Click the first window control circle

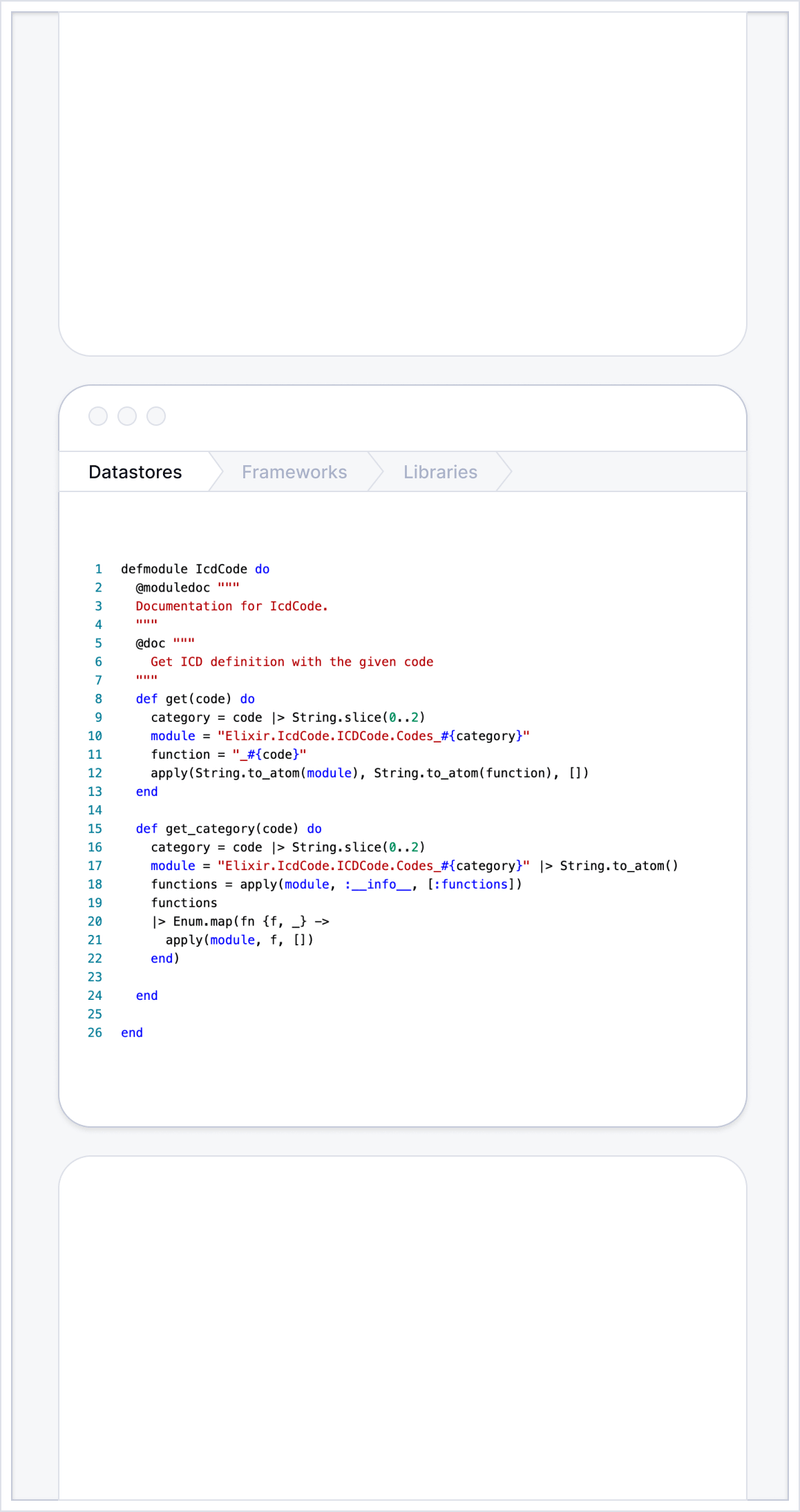pos(98,416)
